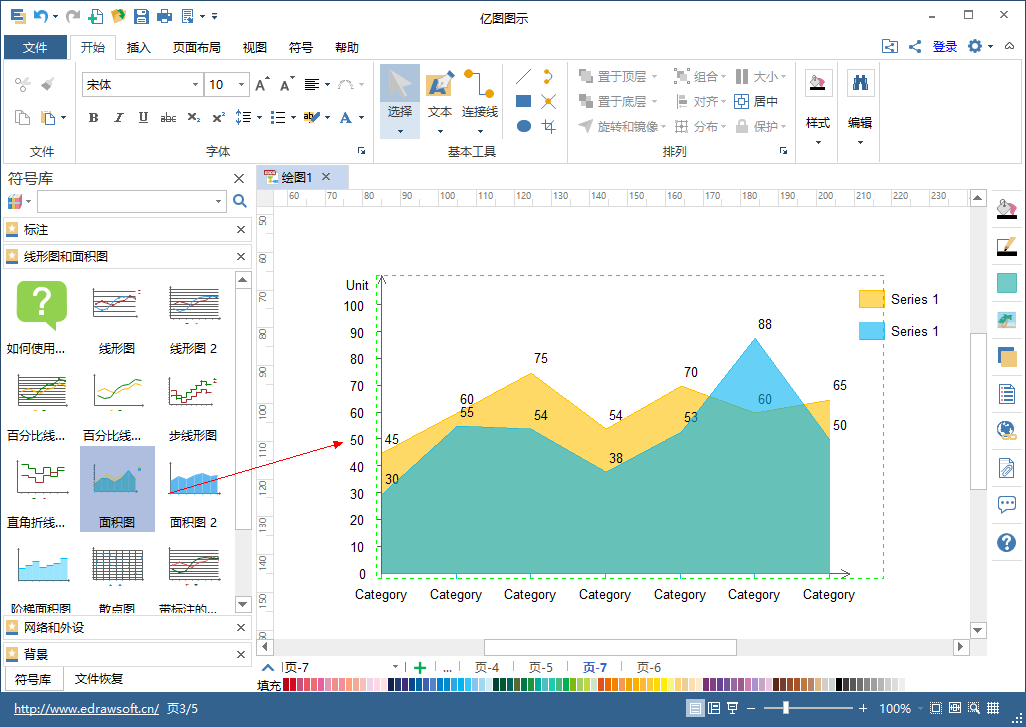This screenshot has width=1026, height=727.
Task: Close the 绘图1 document tab
Action: pos(326,177)
